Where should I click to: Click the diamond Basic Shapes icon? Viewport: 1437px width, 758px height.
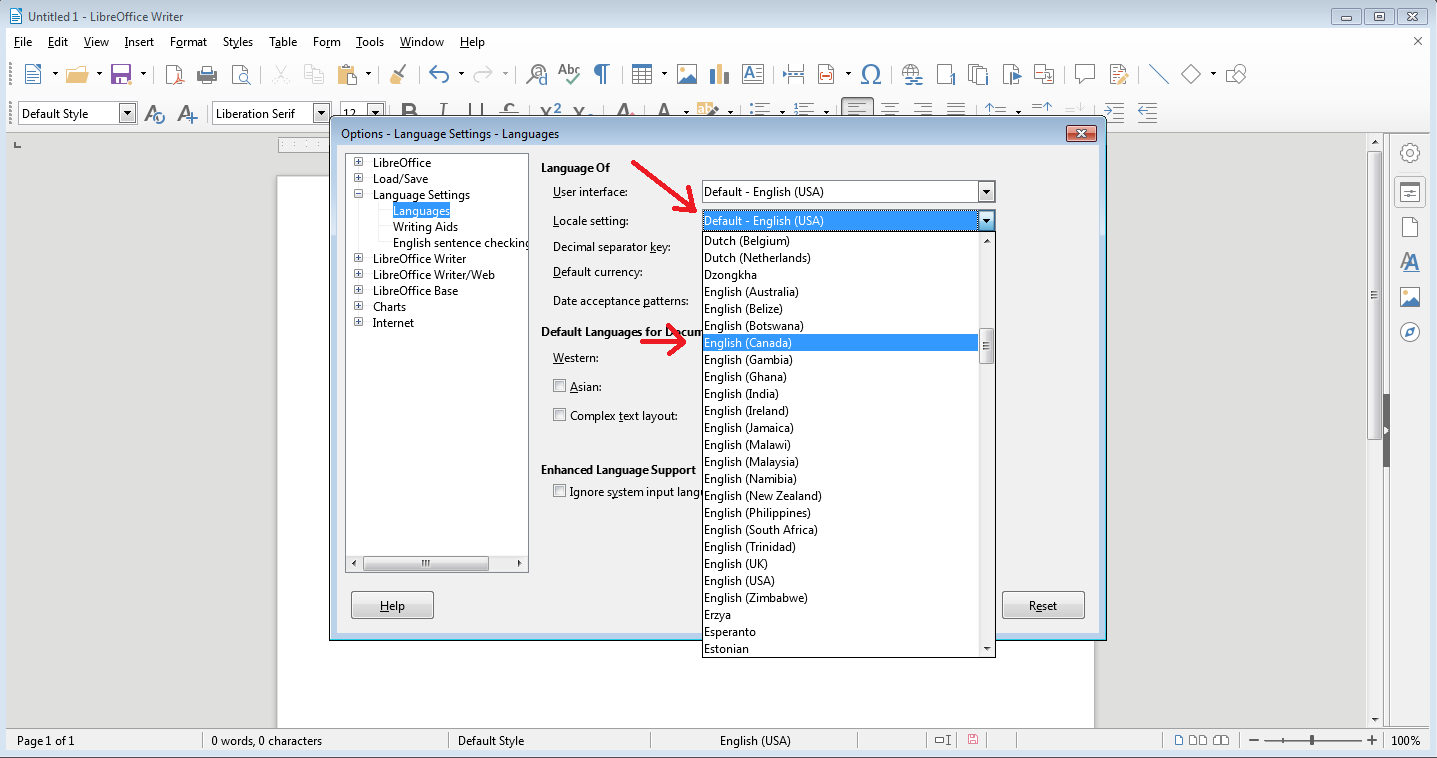(1191, 74)
